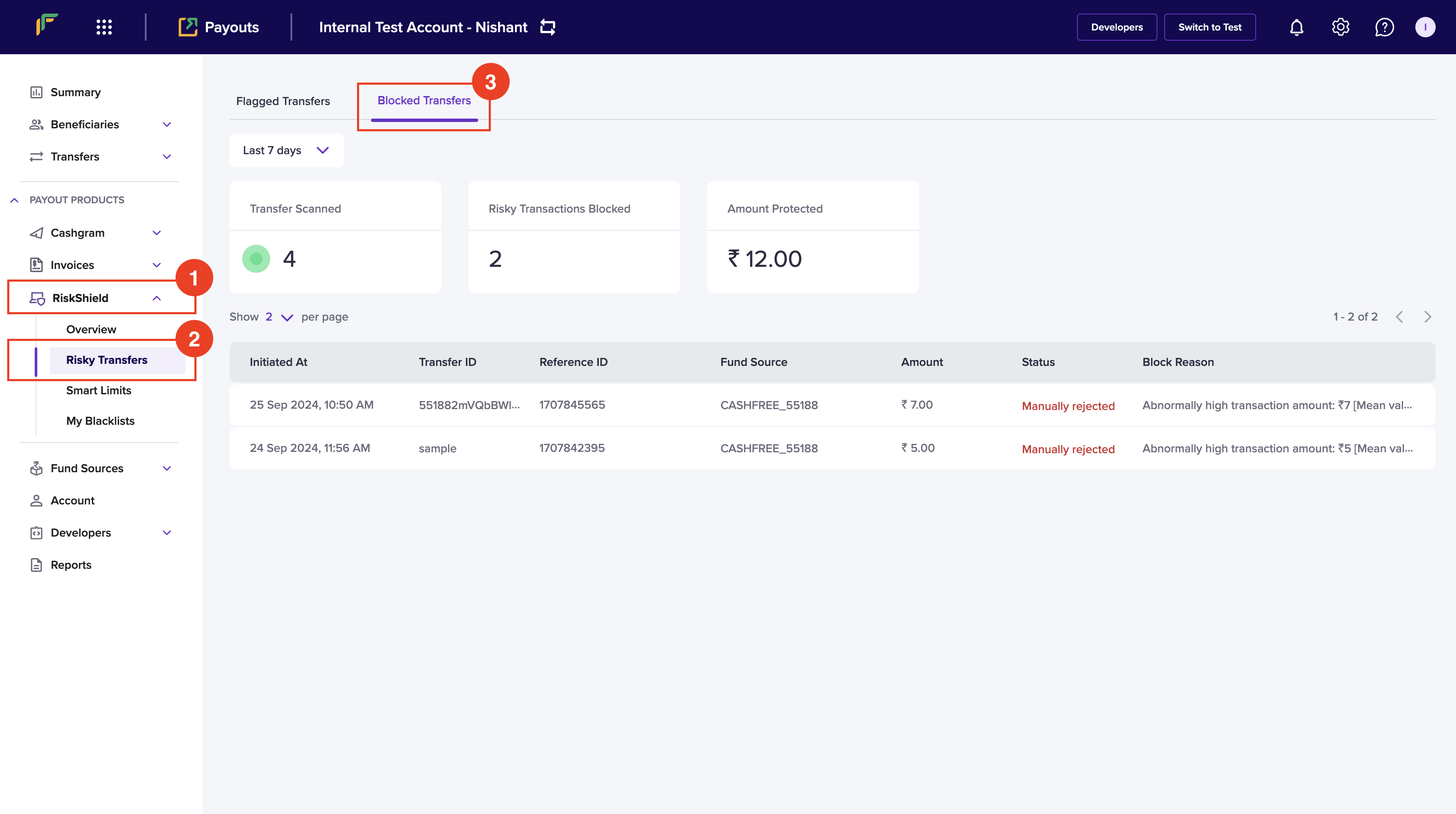Open the settings gear icon
1456x814 pixels.
[x=1340, y=27]
